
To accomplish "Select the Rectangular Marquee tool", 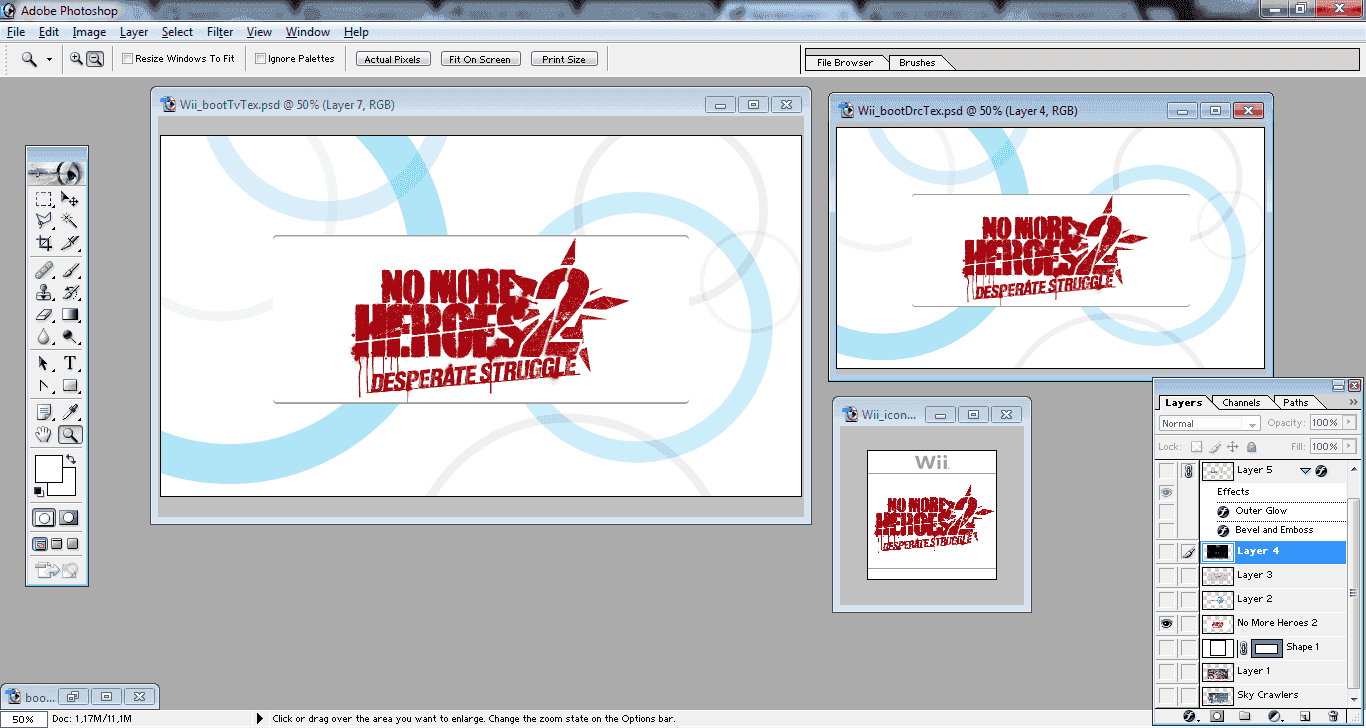I will (44, 199).
